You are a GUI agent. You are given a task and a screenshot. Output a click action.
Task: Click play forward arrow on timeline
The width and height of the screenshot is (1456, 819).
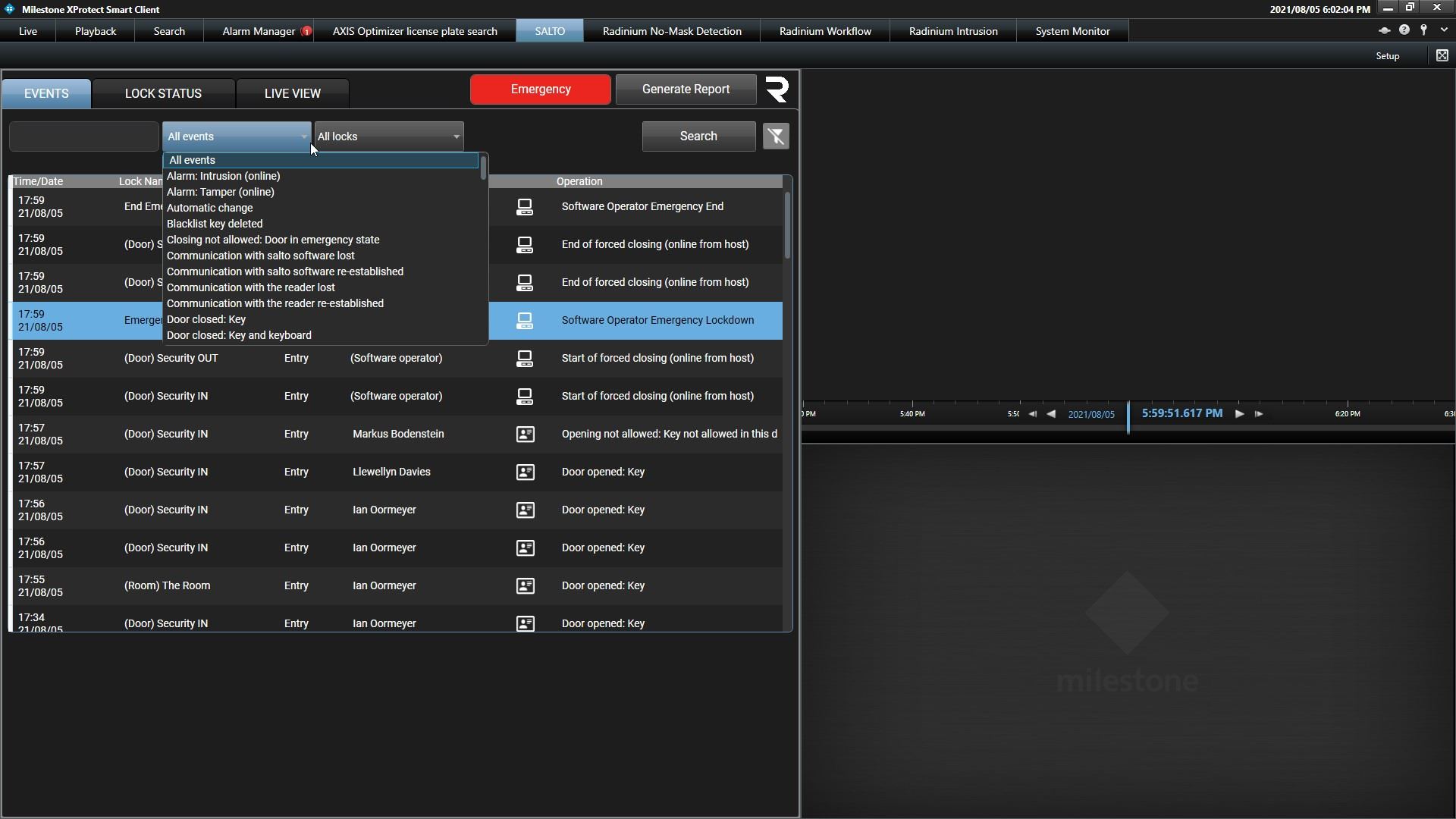pyautogui.click(x=1240, y=414)
